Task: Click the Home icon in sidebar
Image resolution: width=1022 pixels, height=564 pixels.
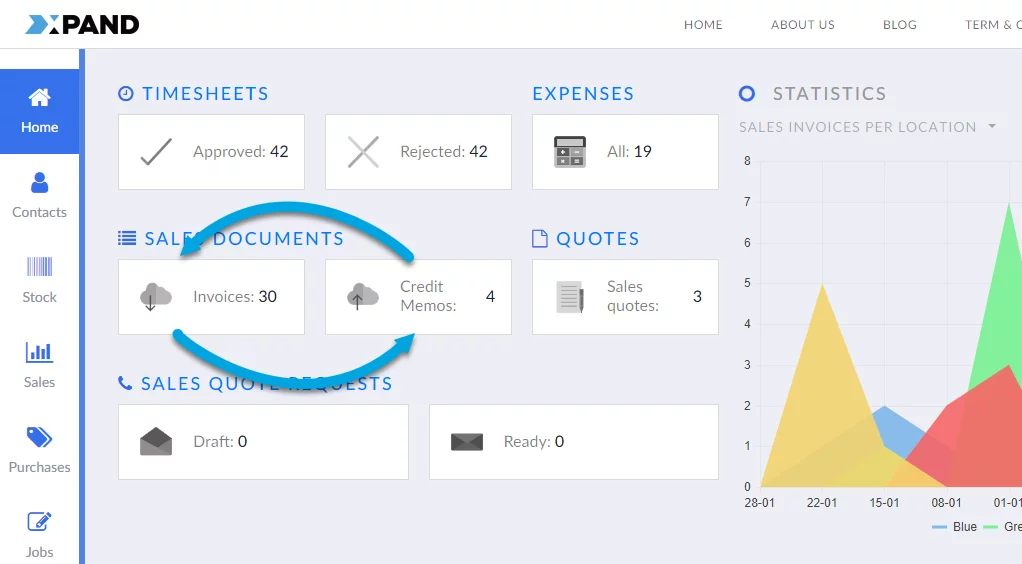Action: (x=39, y=98)
